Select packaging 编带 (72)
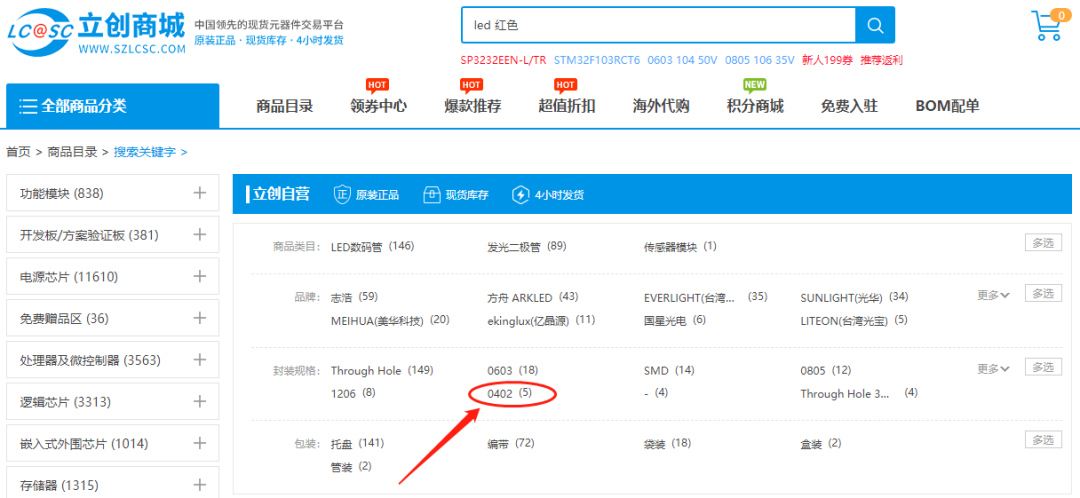Screen dimensions: 1080x498 (x=511, y=443)
